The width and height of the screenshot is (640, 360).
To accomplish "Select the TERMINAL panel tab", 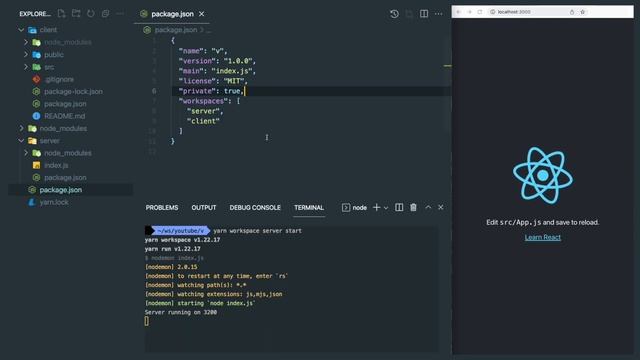I will coord(309,207).
